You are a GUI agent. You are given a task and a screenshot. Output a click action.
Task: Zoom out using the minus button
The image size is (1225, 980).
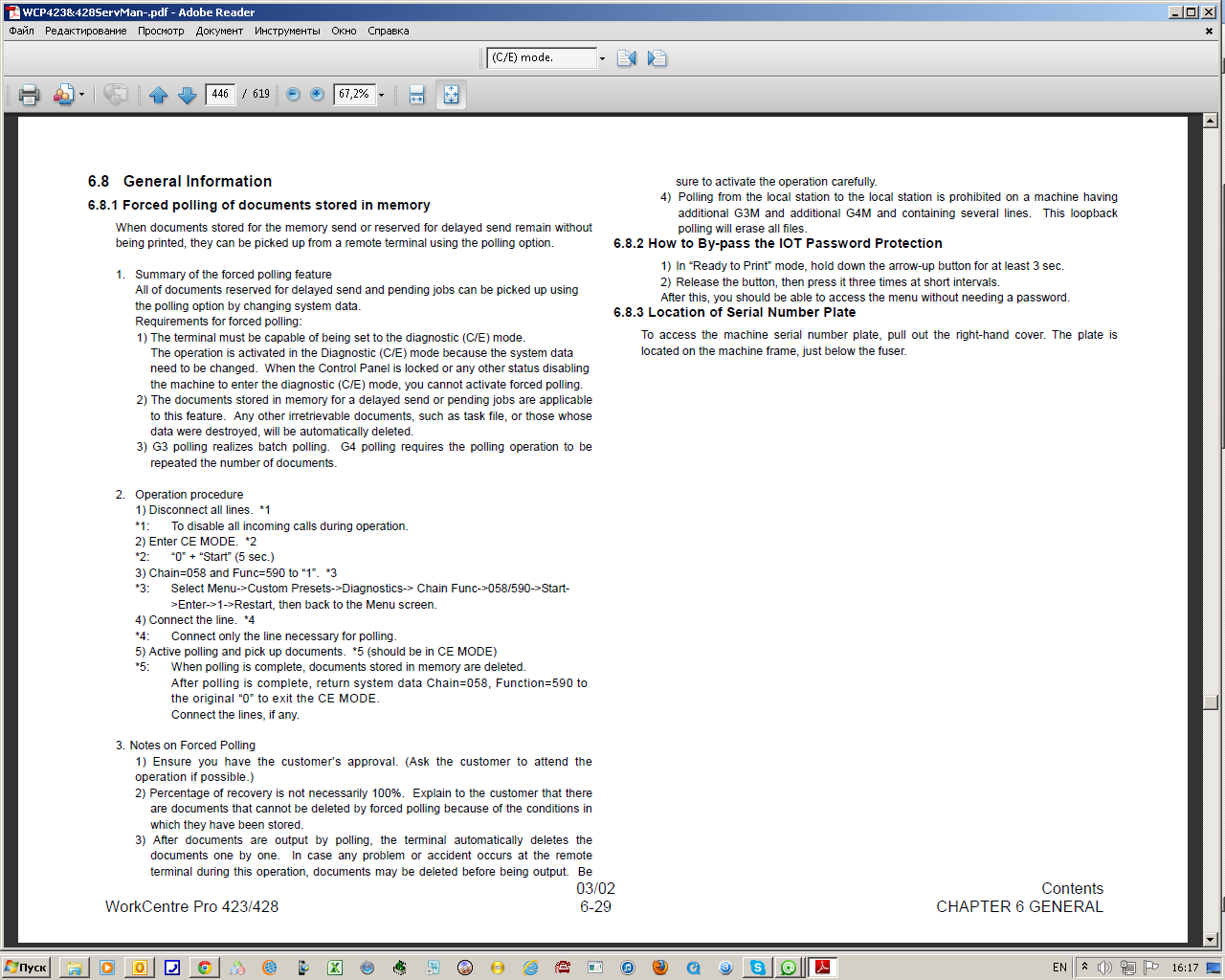[x=293, y=95]
